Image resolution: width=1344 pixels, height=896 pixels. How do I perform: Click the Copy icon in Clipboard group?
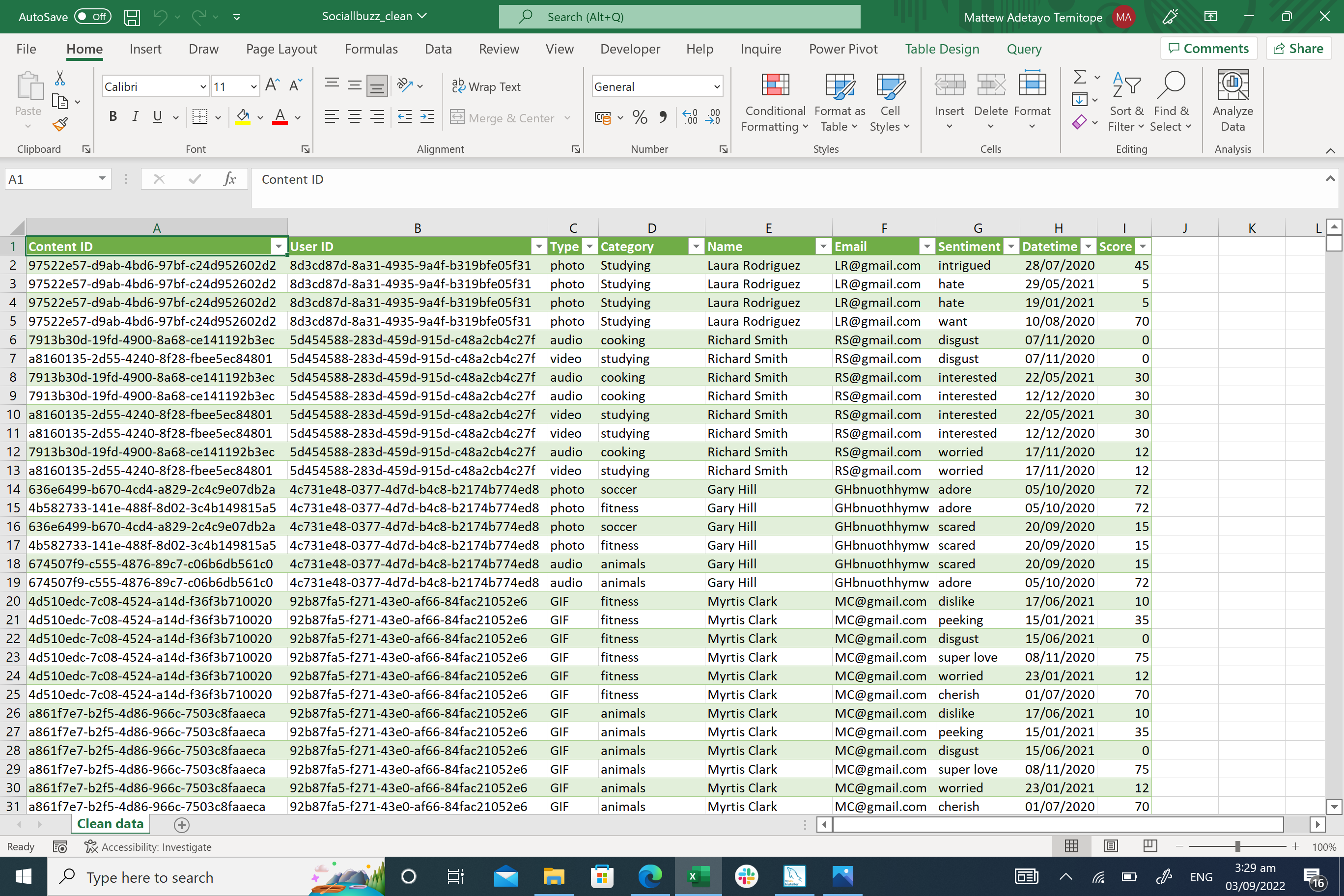click(60, 102)
